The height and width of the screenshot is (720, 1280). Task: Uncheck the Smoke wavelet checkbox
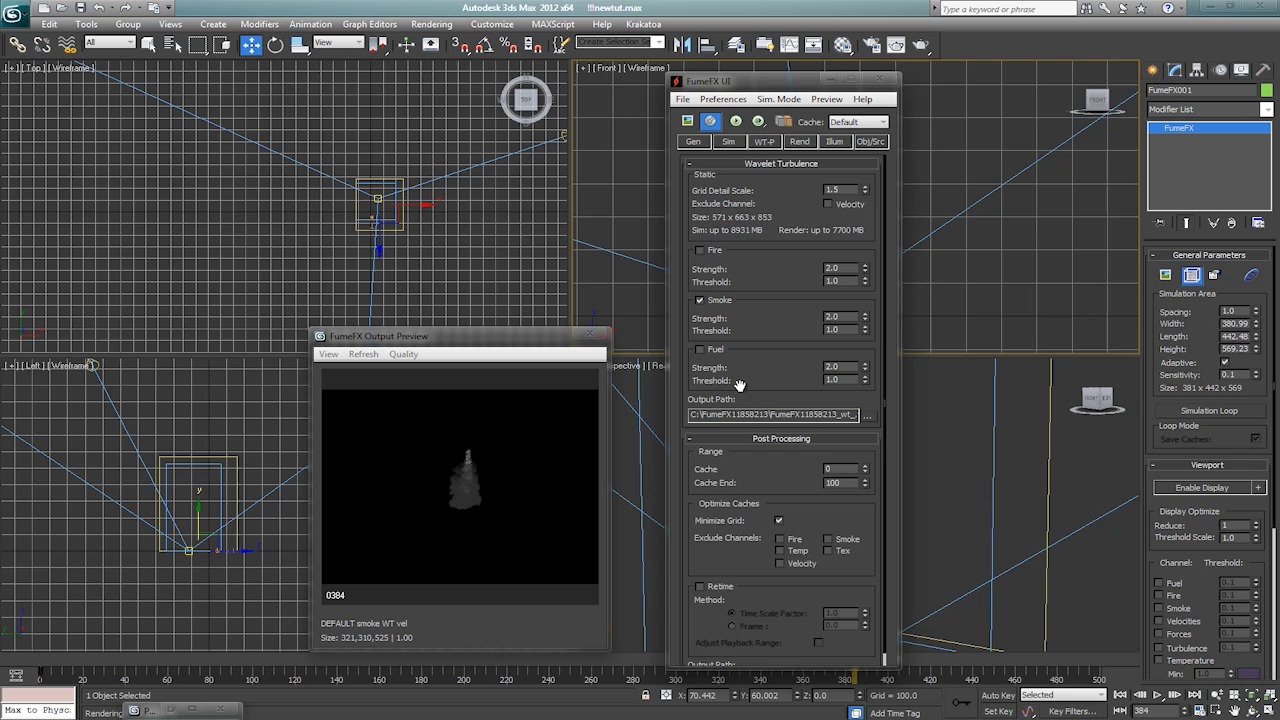[x=700, y=300]
